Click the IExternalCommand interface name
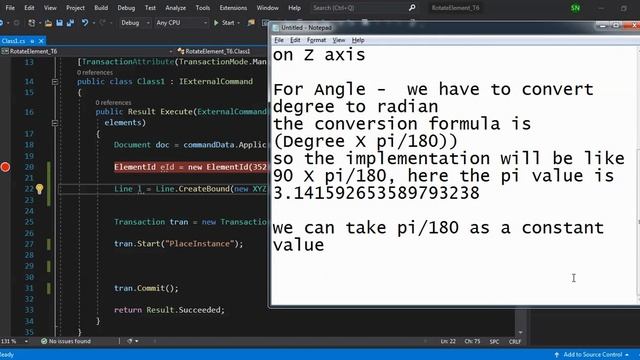640x360 pixels. [216, 81]
